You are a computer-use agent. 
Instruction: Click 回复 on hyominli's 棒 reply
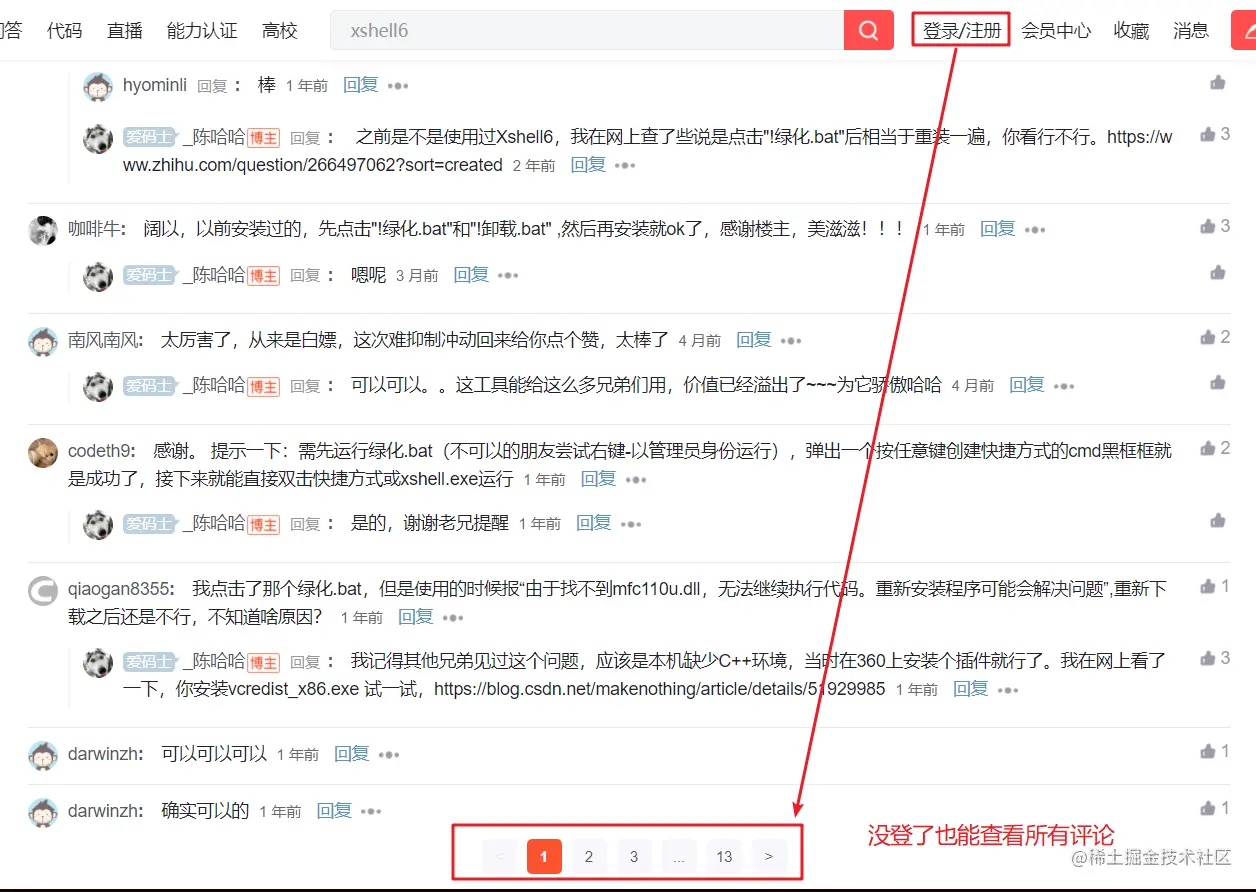[x=361, y=85]
